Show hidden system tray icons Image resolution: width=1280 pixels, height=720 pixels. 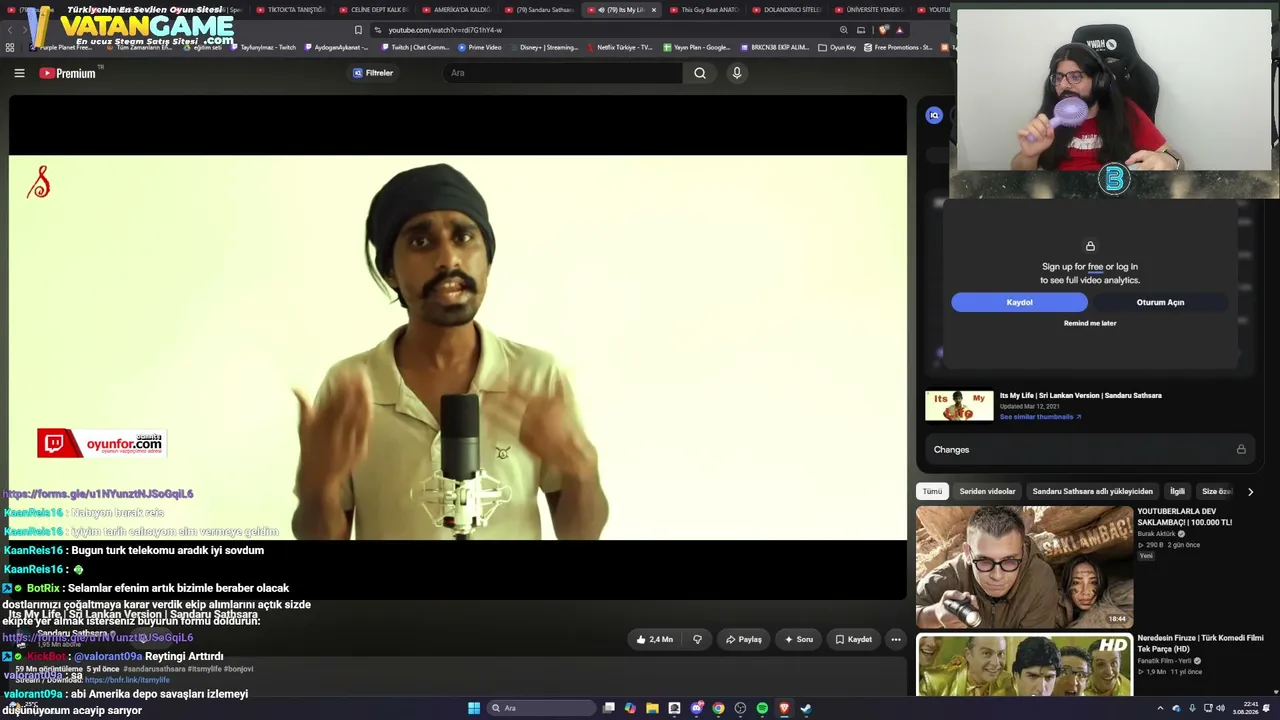pyautogui.click(x=1160, y=709)
